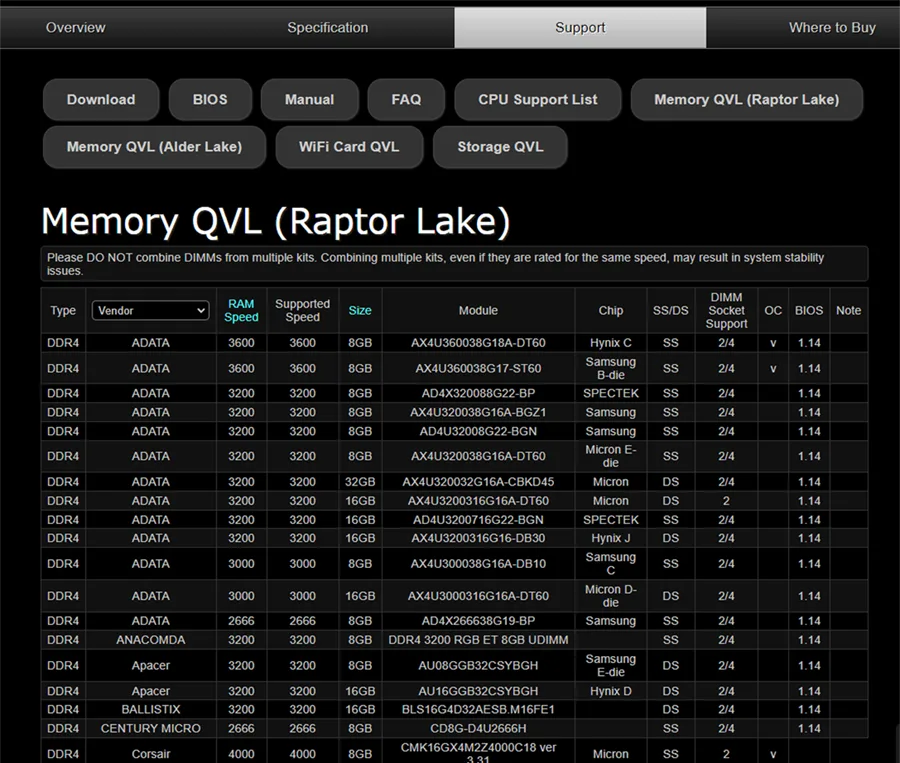Click the 32GB size cell

tap(360, 482)
